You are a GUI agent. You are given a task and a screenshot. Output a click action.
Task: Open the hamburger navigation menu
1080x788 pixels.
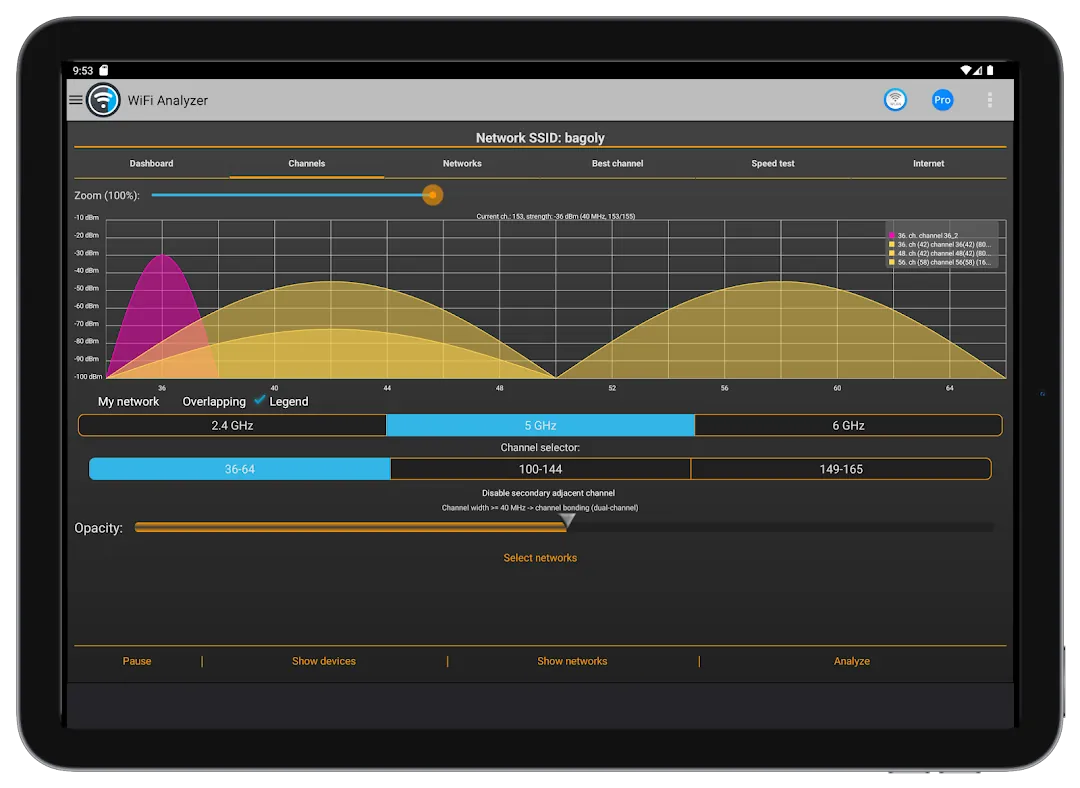click(76, 100)
